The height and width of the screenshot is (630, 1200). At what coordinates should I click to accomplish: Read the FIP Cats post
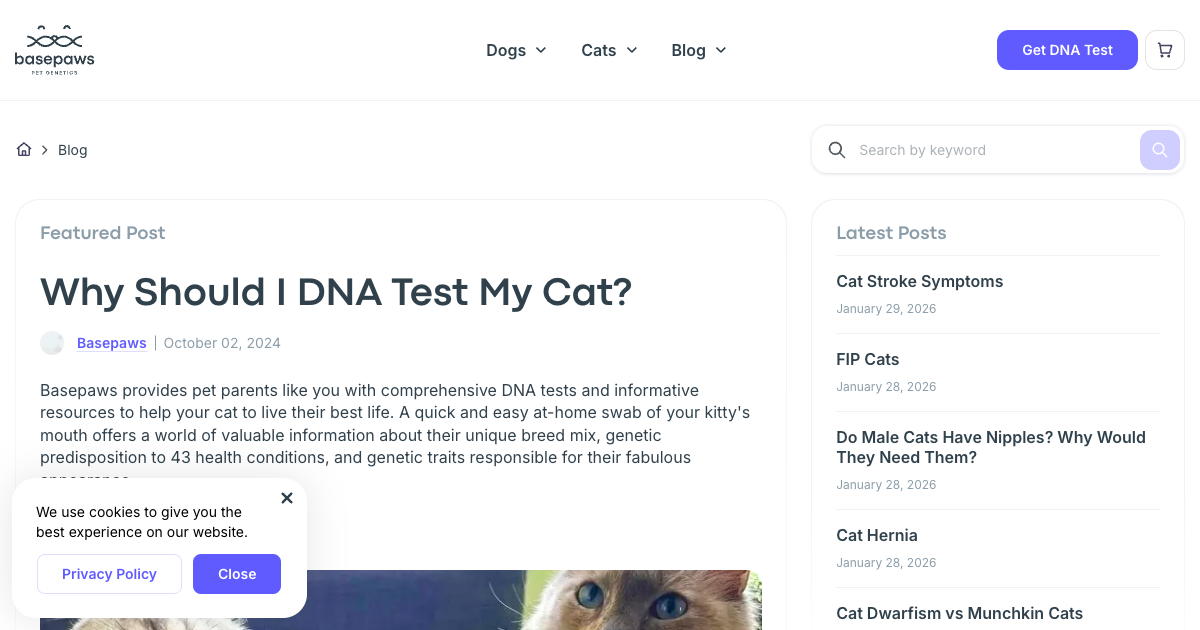pyautogui.click(x=867, y=360)
